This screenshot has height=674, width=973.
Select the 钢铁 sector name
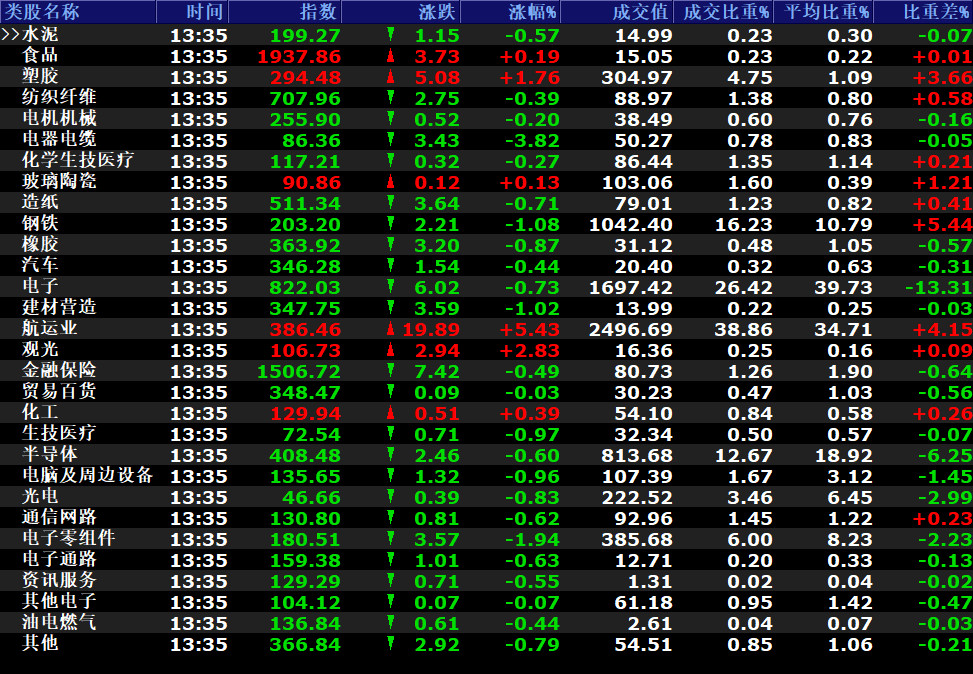pyautogui.click(x=40, y=223)
